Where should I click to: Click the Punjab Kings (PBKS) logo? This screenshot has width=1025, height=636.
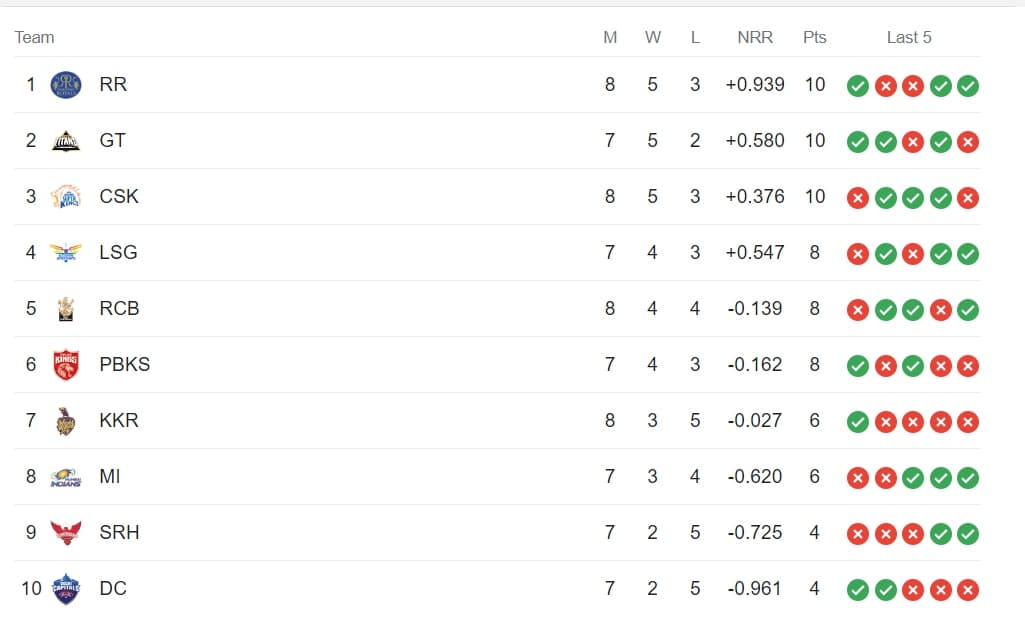point(66,365)
